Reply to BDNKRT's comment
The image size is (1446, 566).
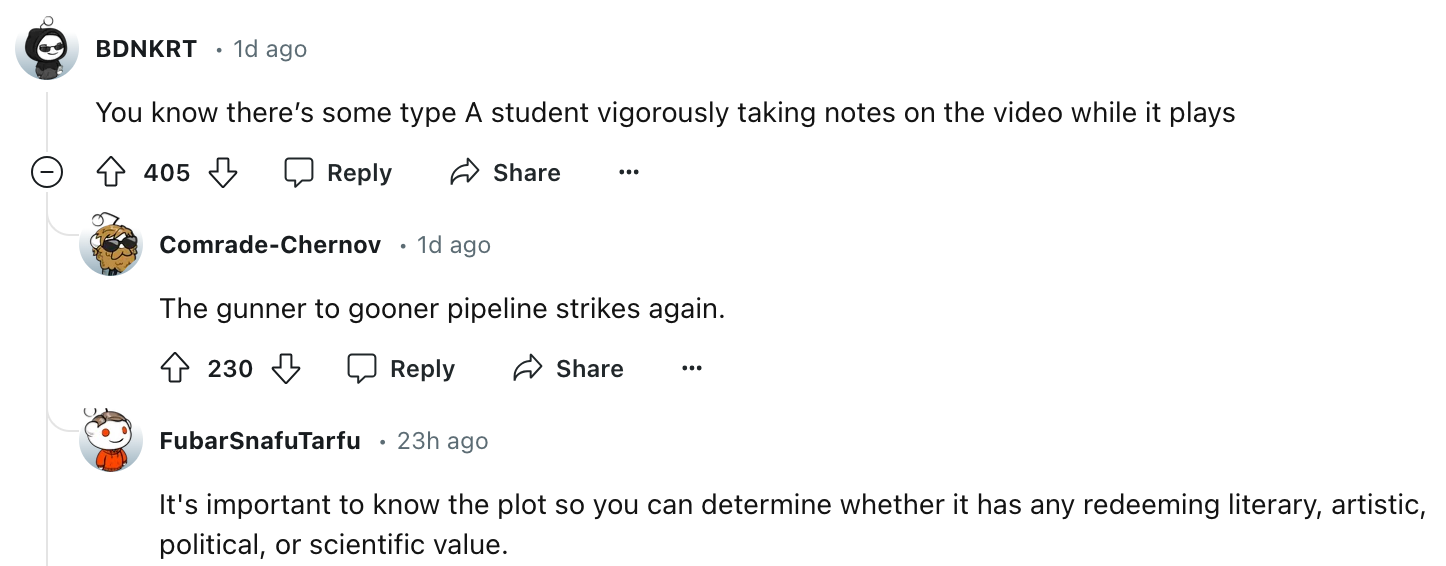pyautogui.click(x=337, y=173)
